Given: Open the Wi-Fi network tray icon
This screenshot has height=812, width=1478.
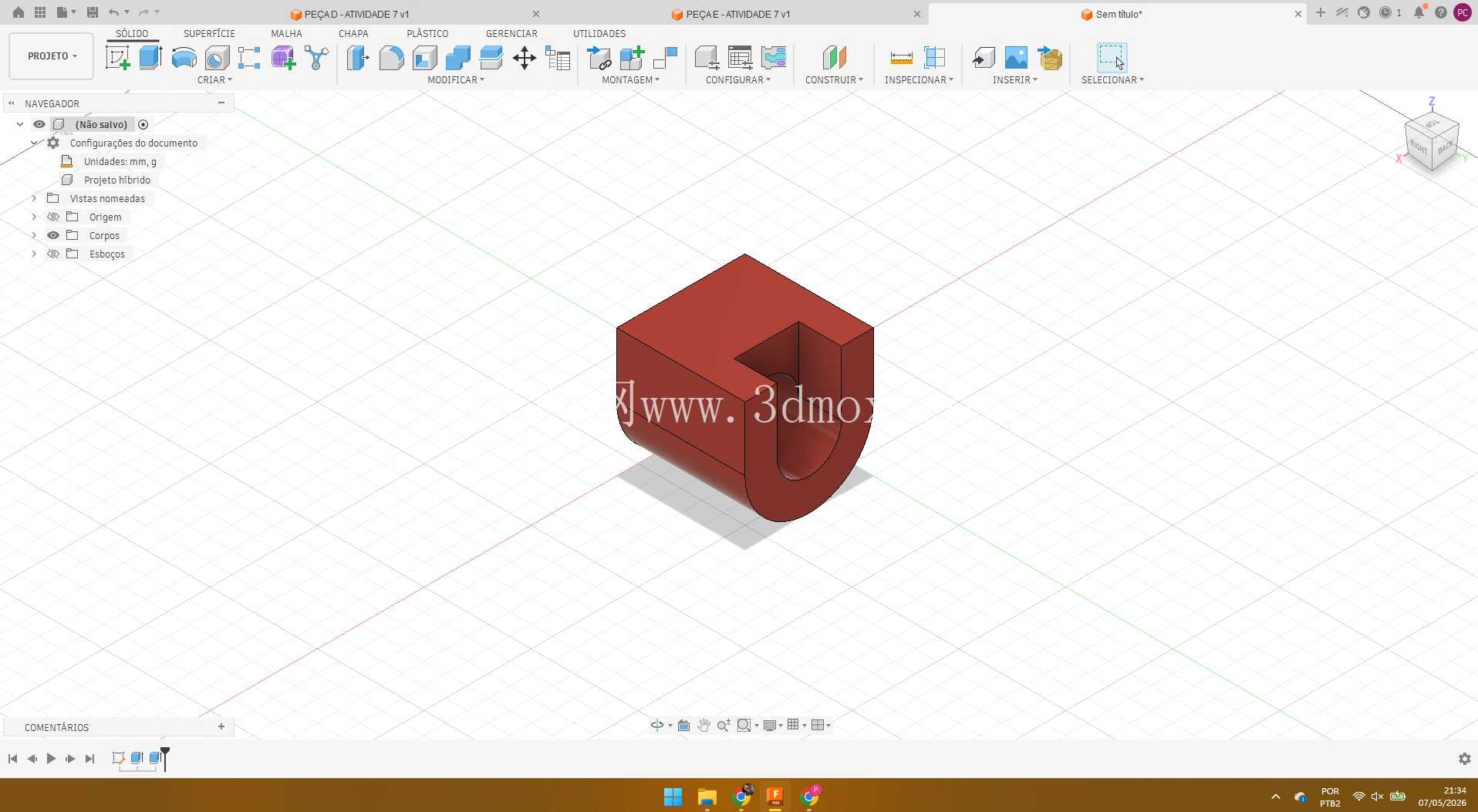Looking at the screenshot, I should pyautogui.click(x=1359, y=797).
